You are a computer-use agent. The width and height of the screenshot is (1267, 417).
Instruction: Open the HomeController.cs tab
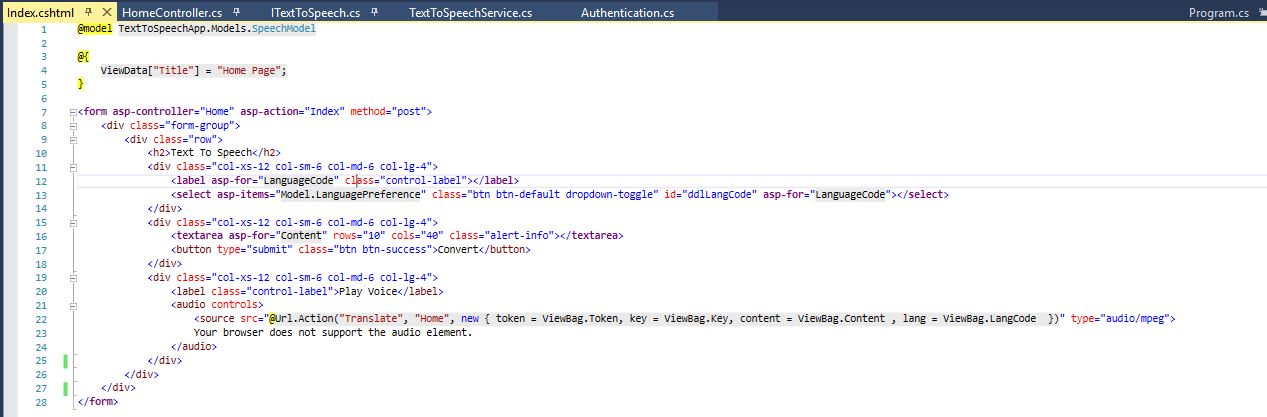click(171, 13)
